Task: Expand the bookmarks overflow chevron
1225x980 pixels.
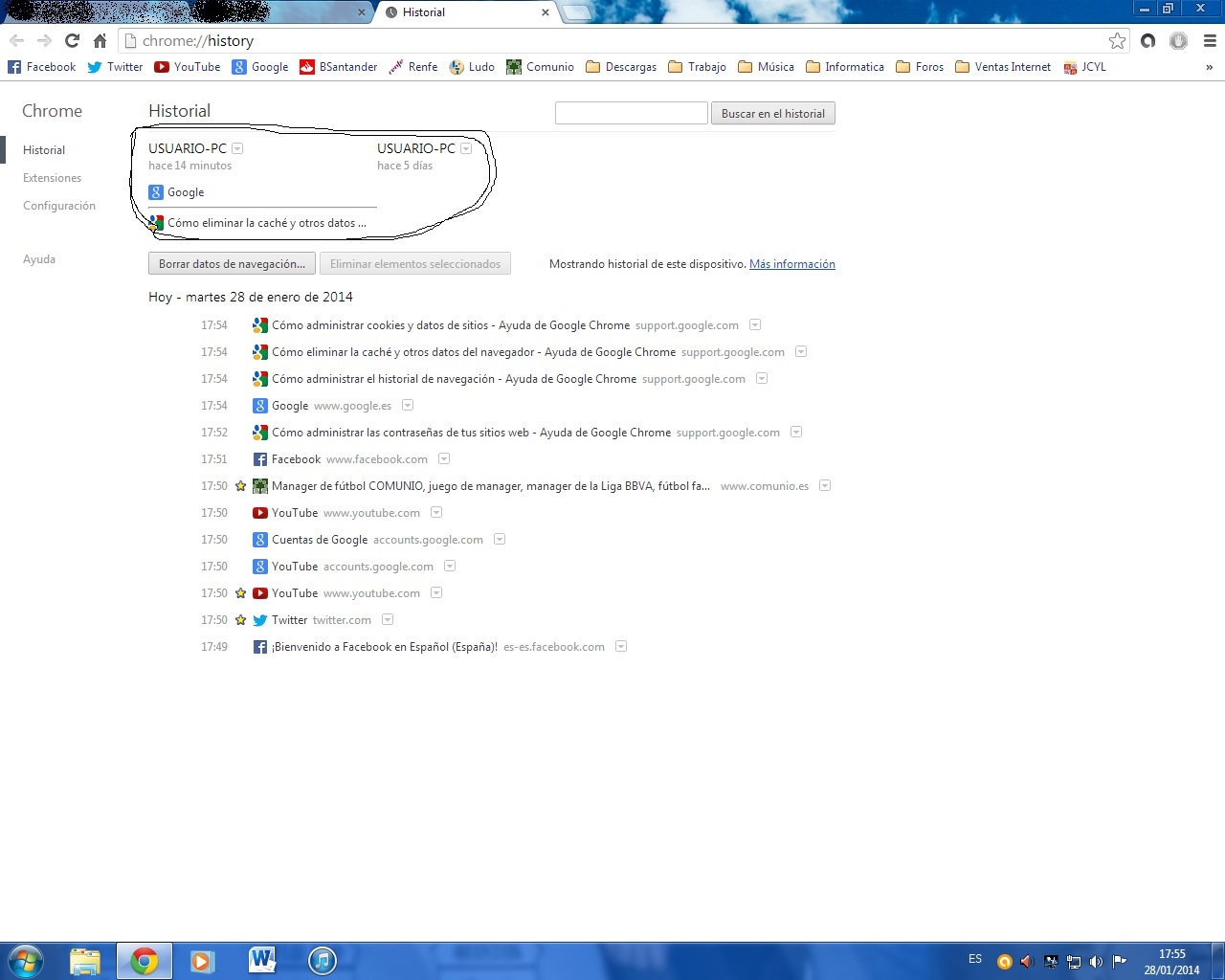Action: tap(1209, 67)
